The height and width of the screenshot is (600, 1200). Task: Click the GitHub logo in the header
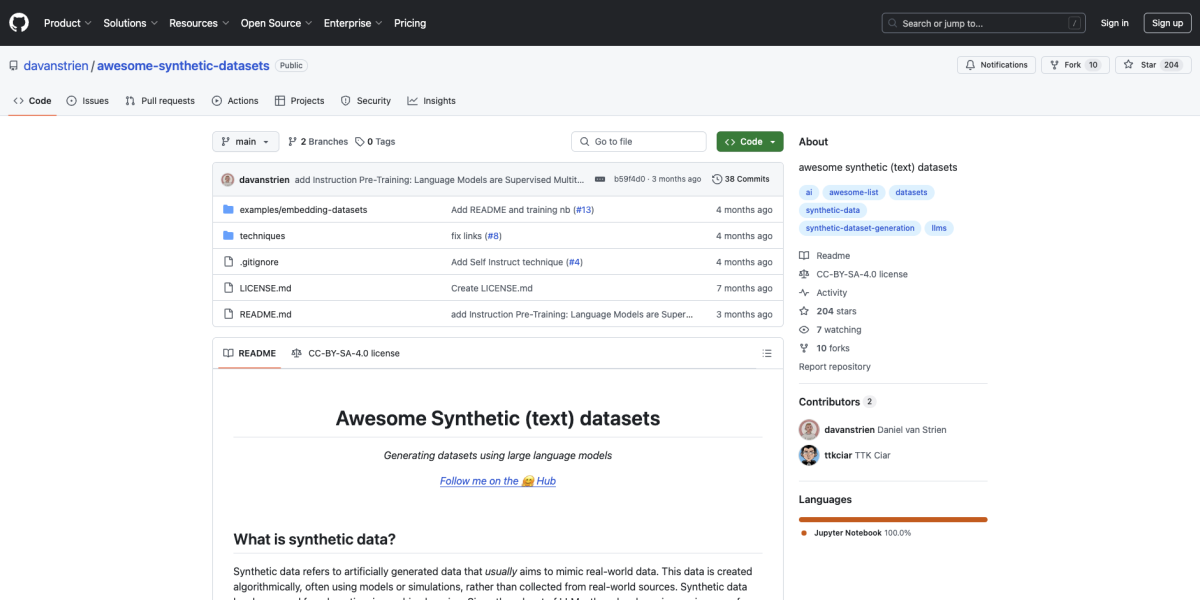tap(18, 22)
